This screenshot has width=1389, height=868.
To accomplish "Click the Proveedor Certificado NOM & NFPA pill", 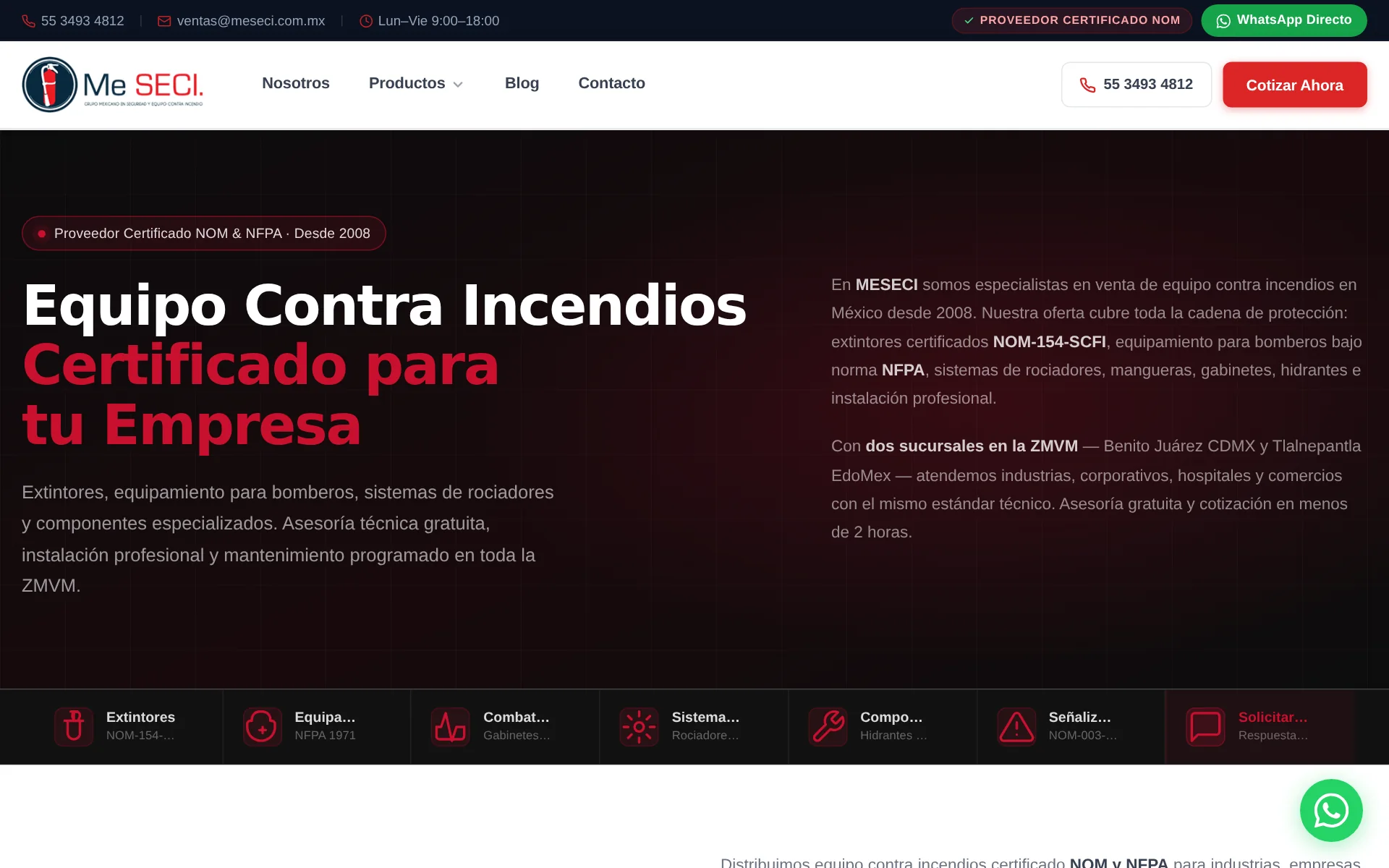I will tap(203, 233).
